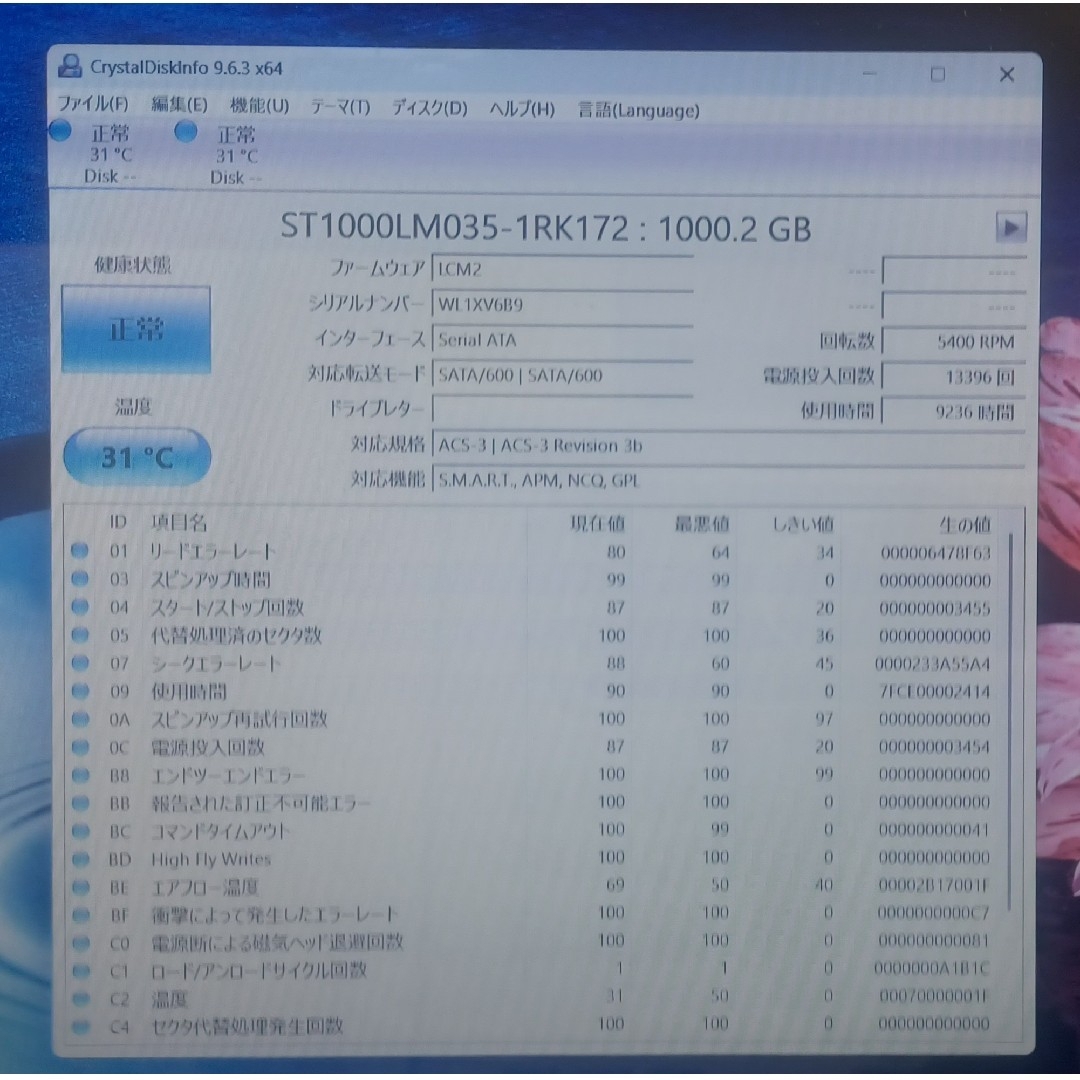This screenshot has width=1080, height=1080.
Task: Select raw value 00000647BF63
Action: tap(935, 553)
